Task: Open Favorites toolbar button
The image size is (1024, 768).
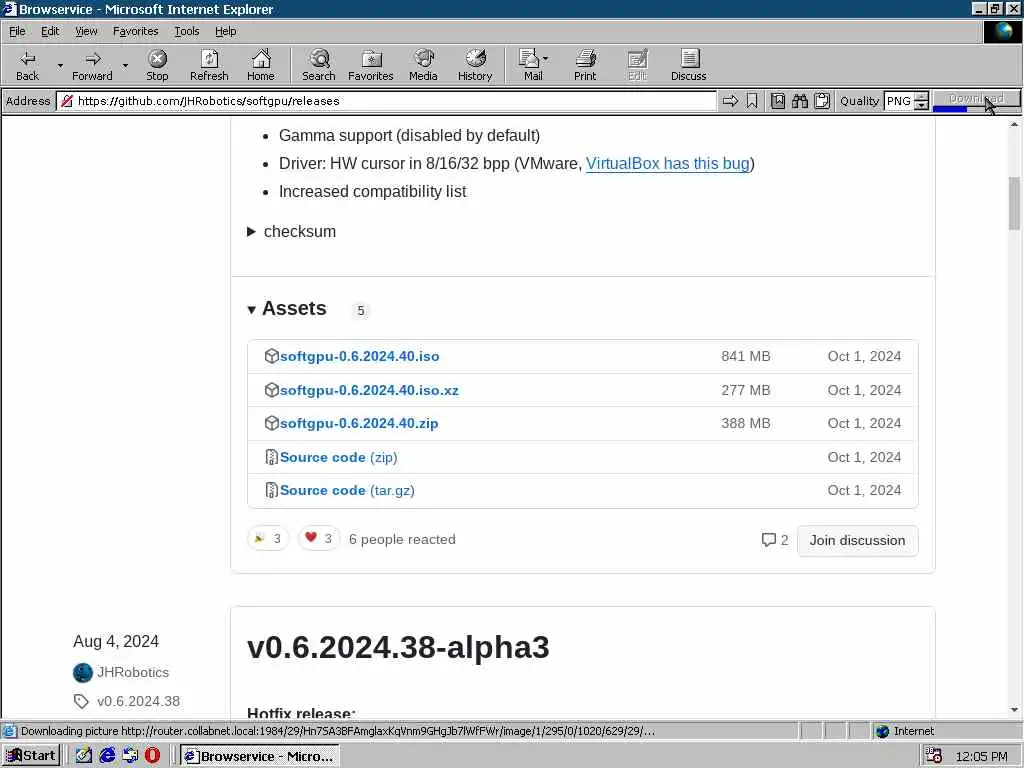Action: click(371, 65)
